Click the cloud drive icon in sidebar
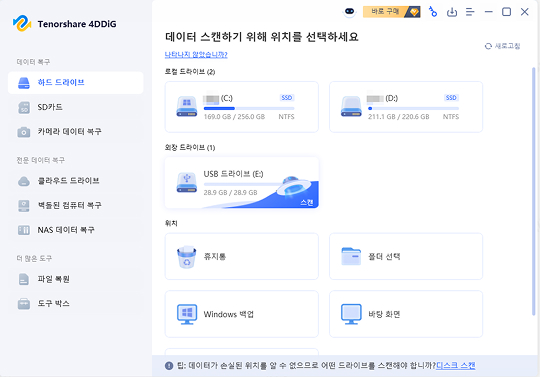540x377 pixels. pyautogui.click(x=24, y=181)
